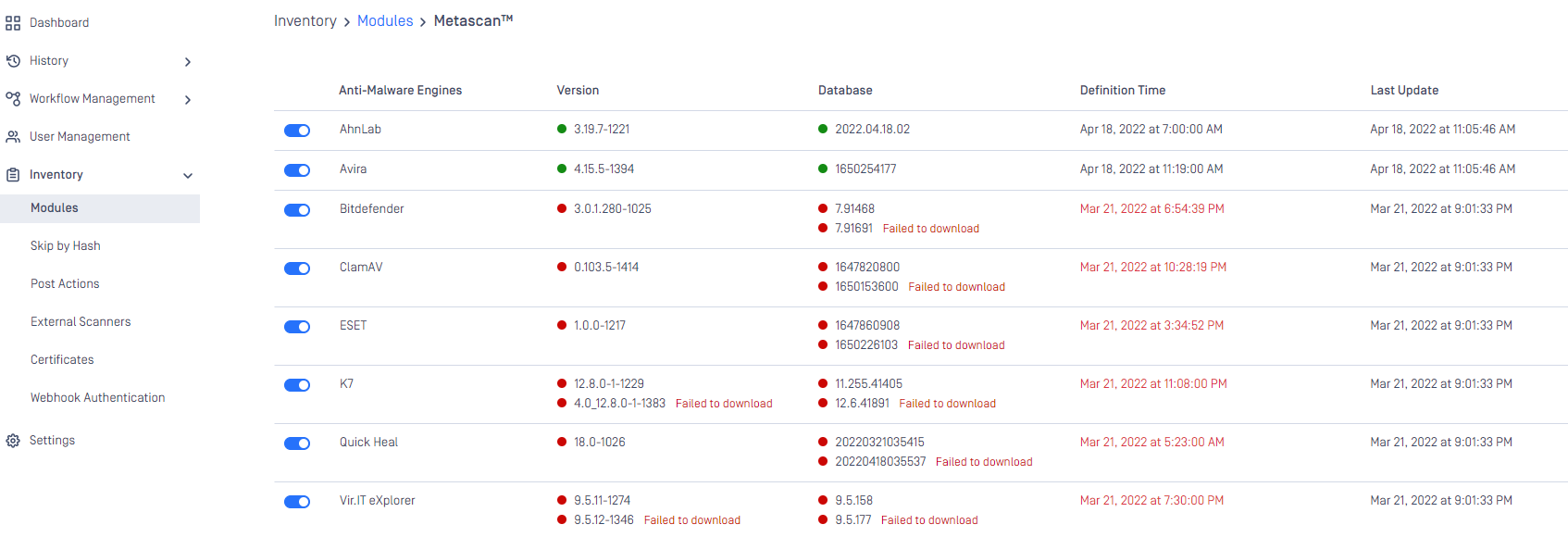Click the Workflow Management icon
The width and height of the screenshot is (1568, 537).
pos(13,99)
